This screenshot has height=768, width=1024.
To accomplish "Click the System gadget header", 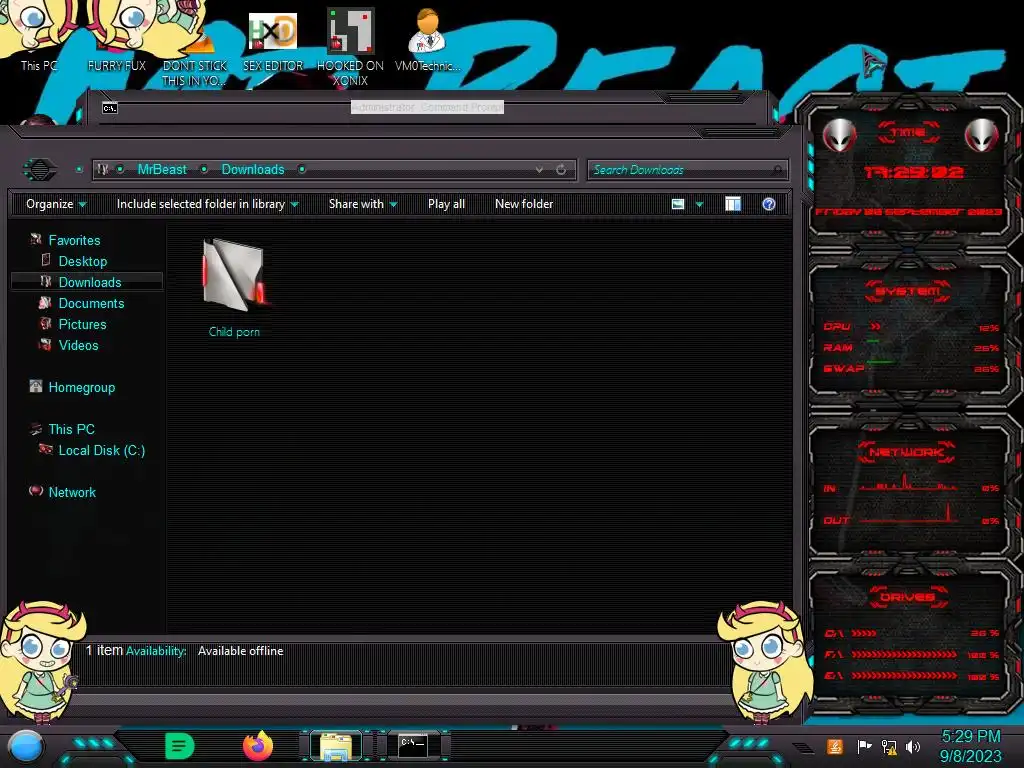I will click(908, 291).
